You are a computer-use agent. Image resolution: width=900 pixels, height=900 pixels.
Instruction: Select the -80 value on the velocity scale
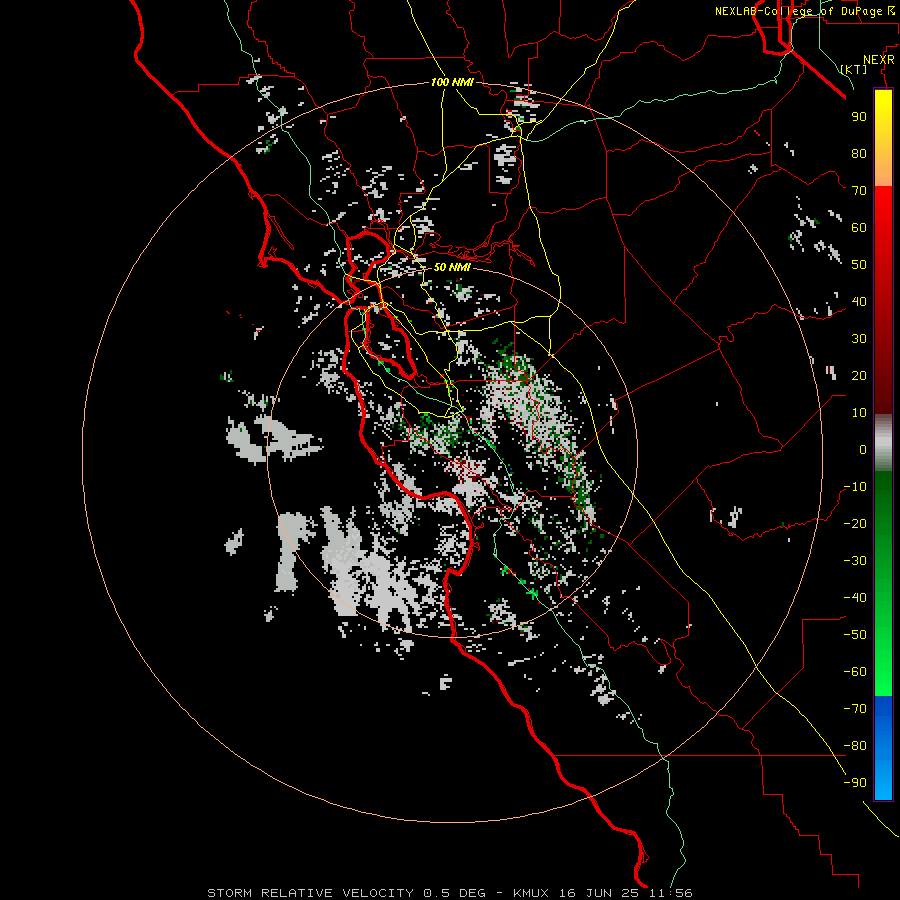tap(855, 746)
